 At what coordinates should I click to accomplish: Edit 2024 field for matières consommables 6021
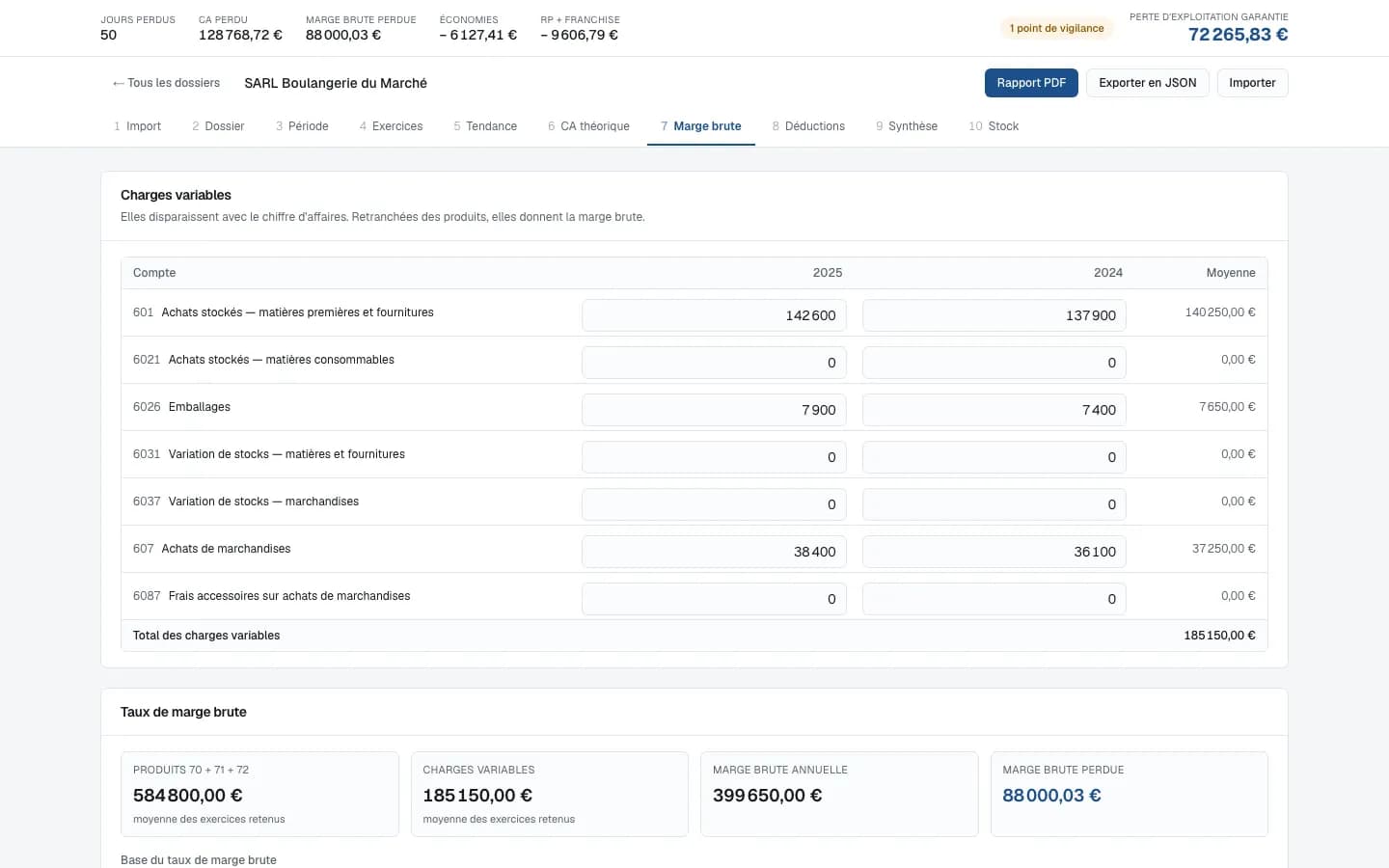point(994,363)
